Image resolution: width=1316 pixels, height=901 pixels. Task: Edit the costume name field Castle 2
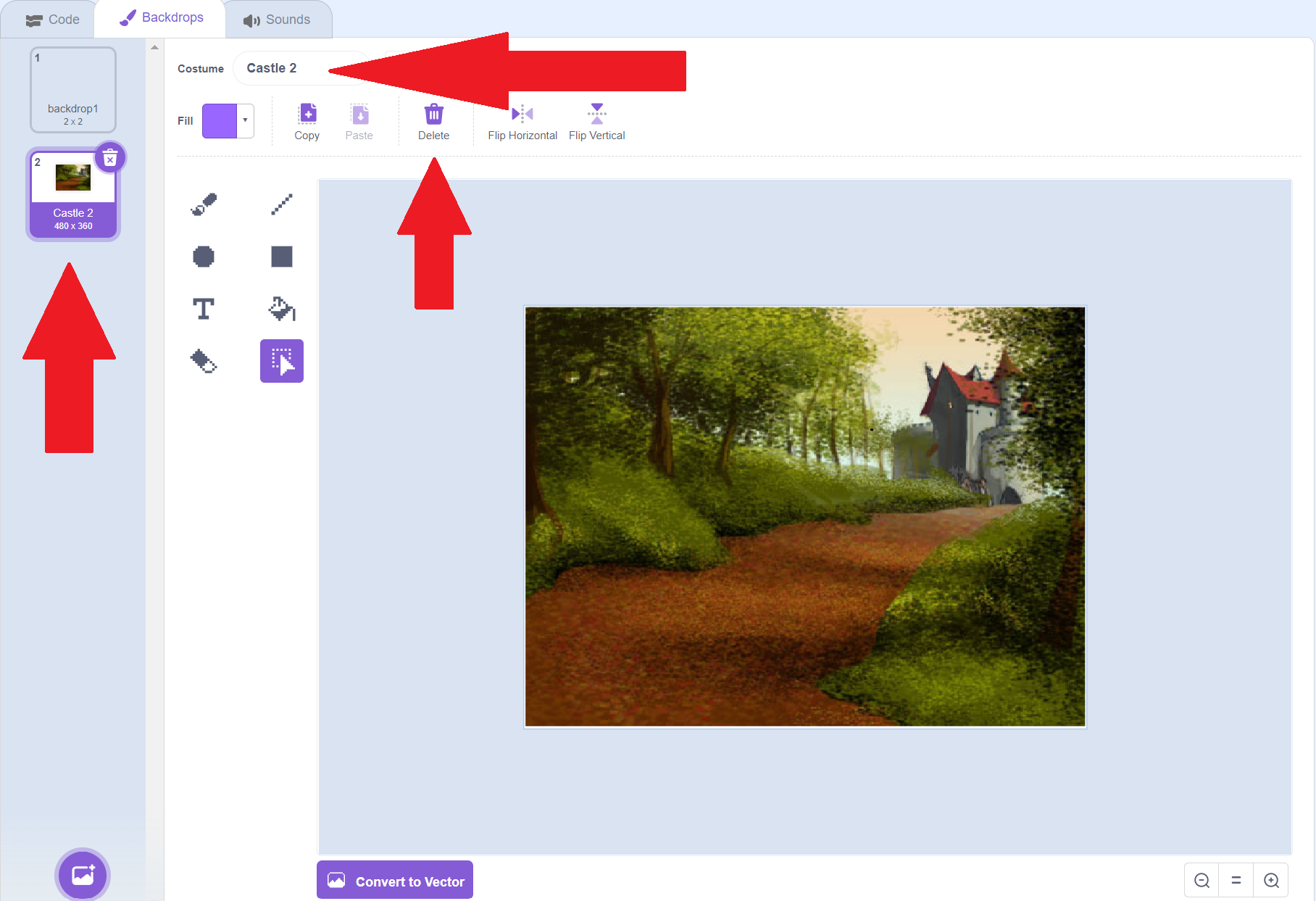click(300, 68)
